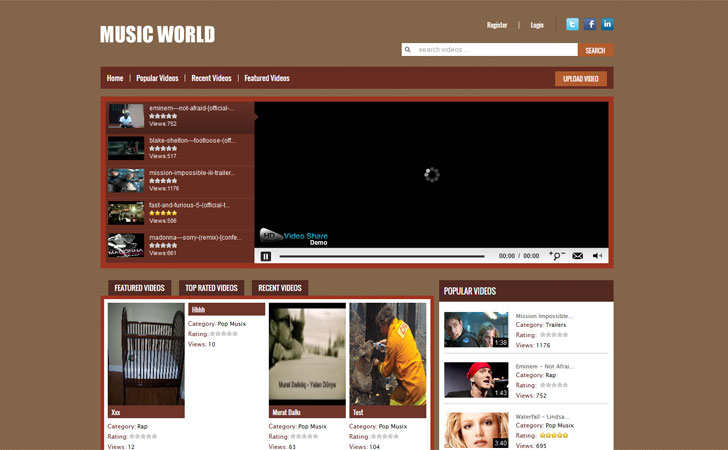Click the Mission Impossible... popular title

(544, 316)
